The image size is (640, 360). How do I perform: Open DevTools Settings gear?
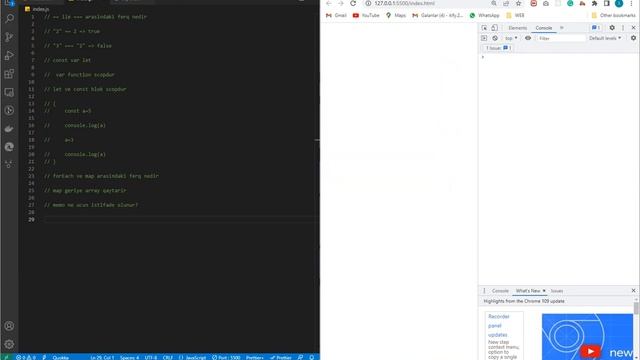612,28
